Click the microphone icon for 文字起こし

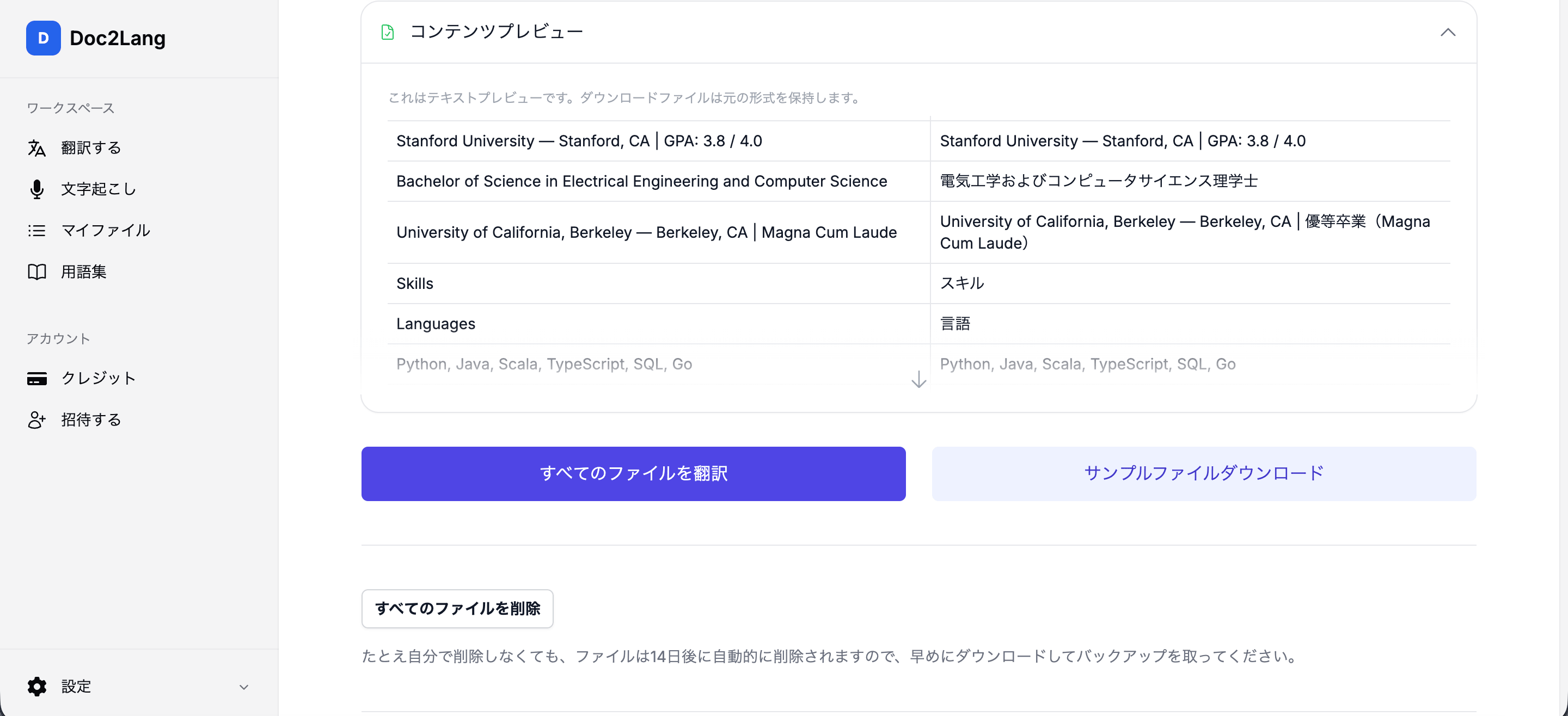(x=36, y=189)
